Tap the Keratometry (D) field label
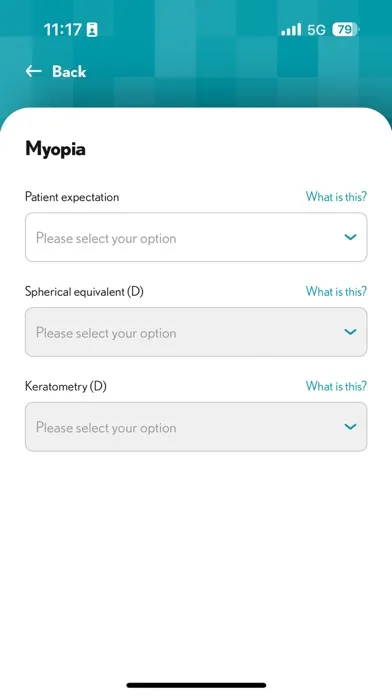The height and width of the screenshot is (696, 392). point(66,387)
